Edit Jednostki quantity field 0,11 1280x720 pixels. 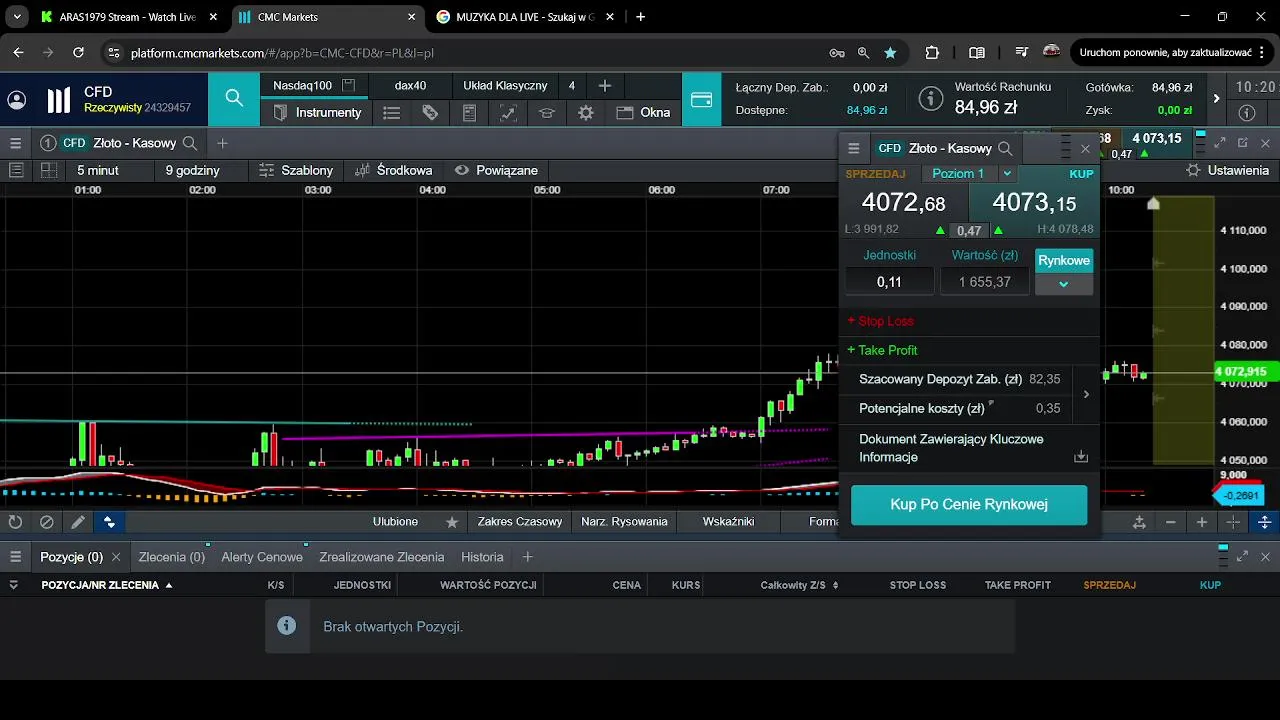tap(889, 282)
